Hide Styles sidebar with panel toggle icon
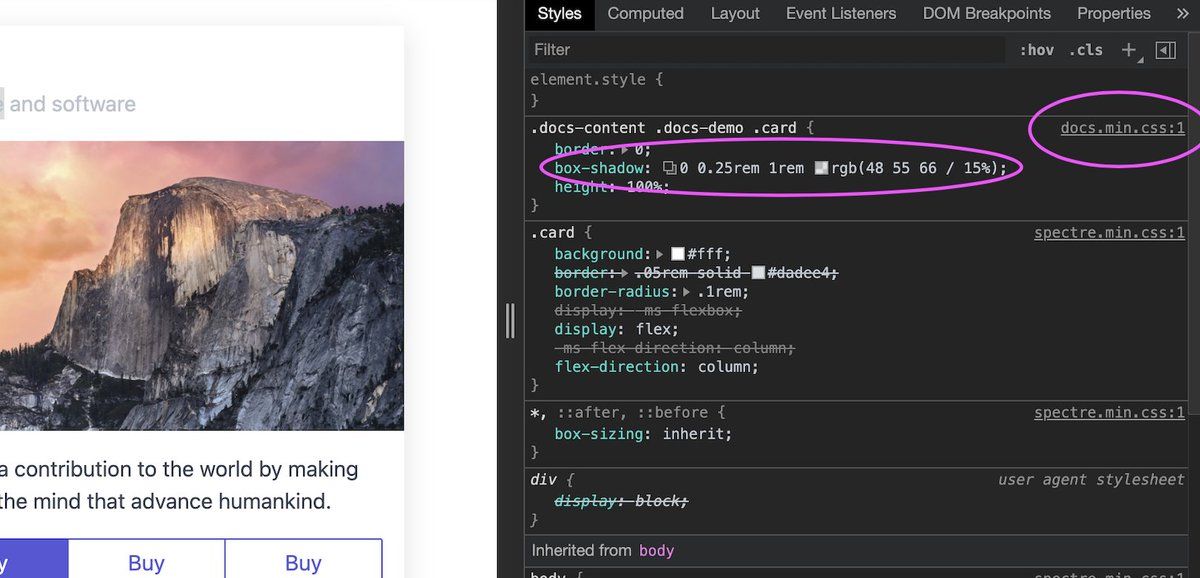1200x578 pixels. (1166, 49)
